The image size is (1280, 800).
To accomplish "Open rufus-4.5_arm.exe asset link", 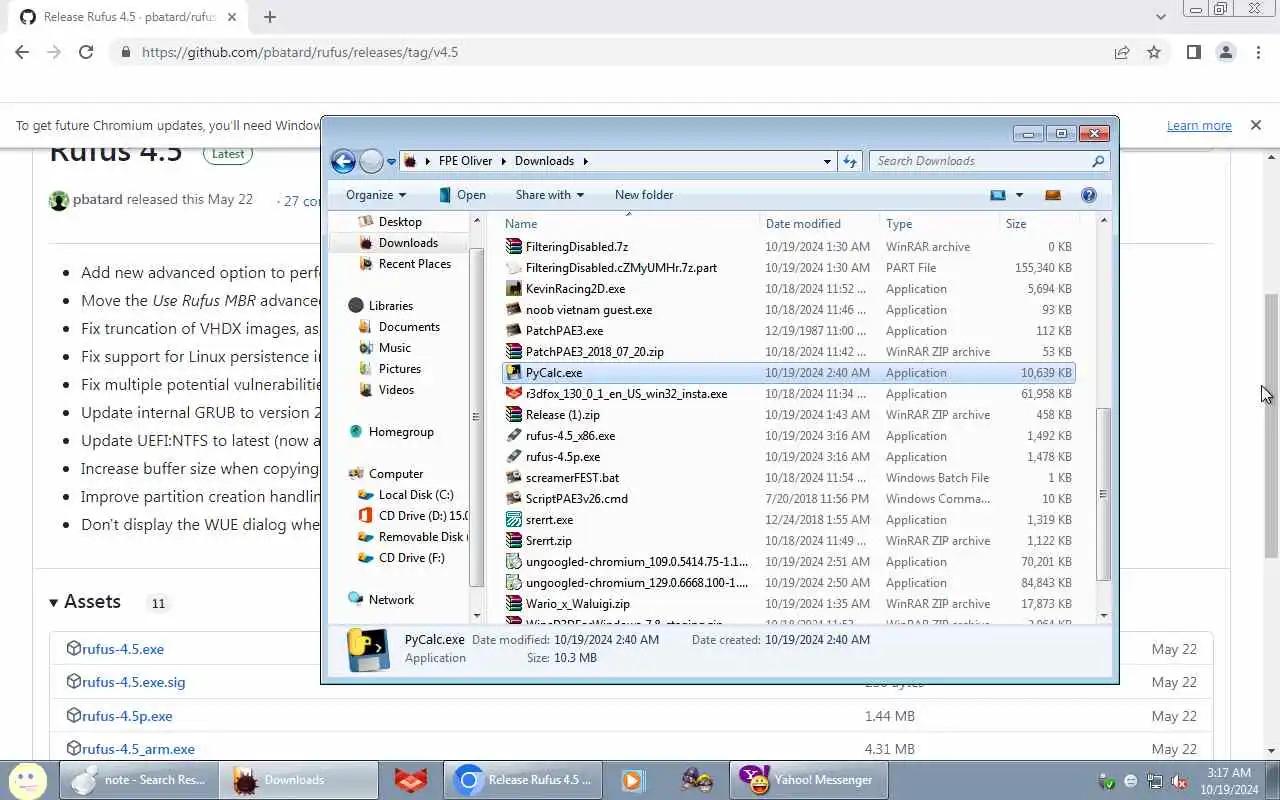I will click(x=138, y=749).
